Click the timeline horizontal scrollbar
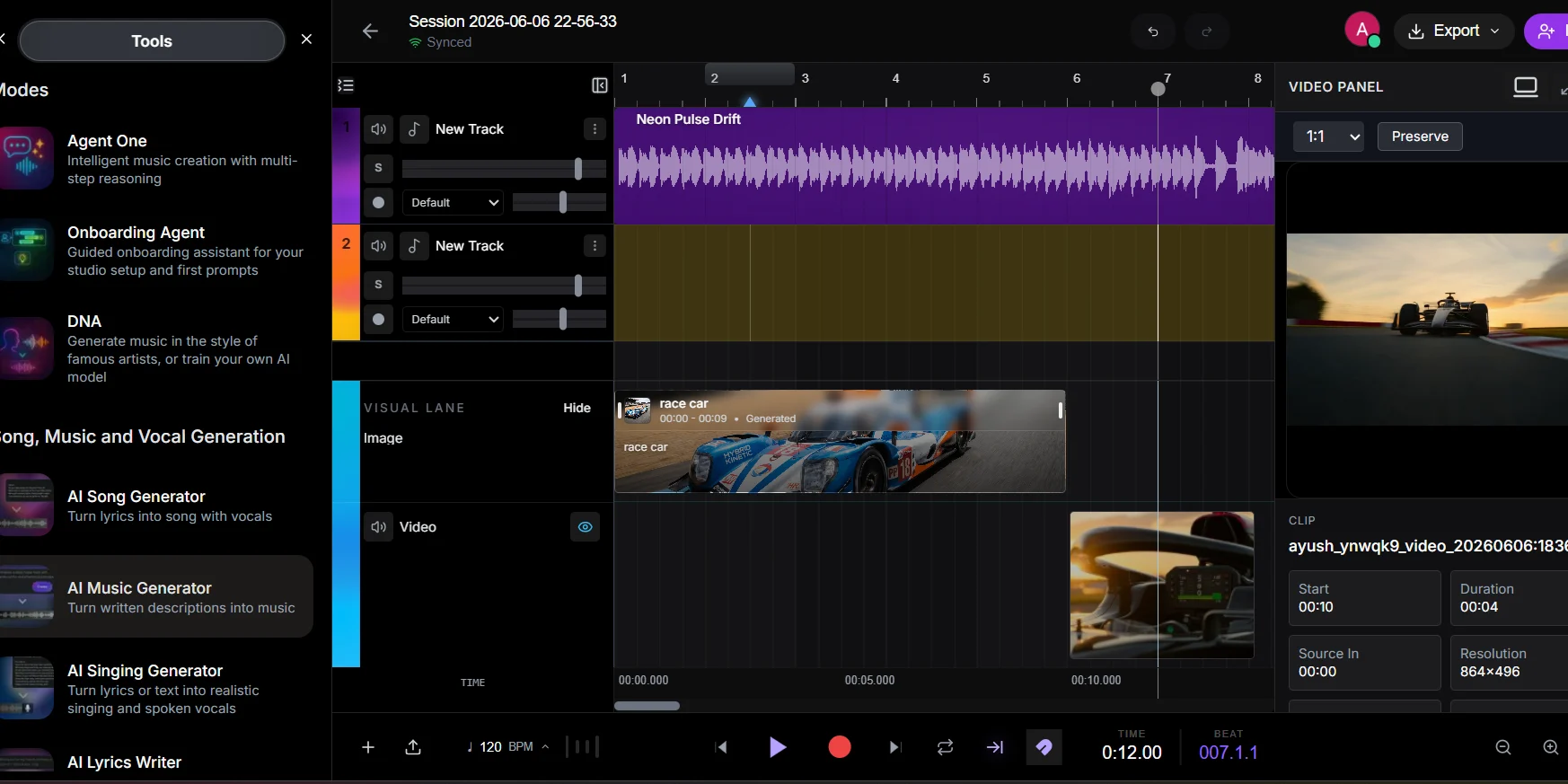Image resolution: width=1568 pixels, height=784 pixels. (647, 706)
